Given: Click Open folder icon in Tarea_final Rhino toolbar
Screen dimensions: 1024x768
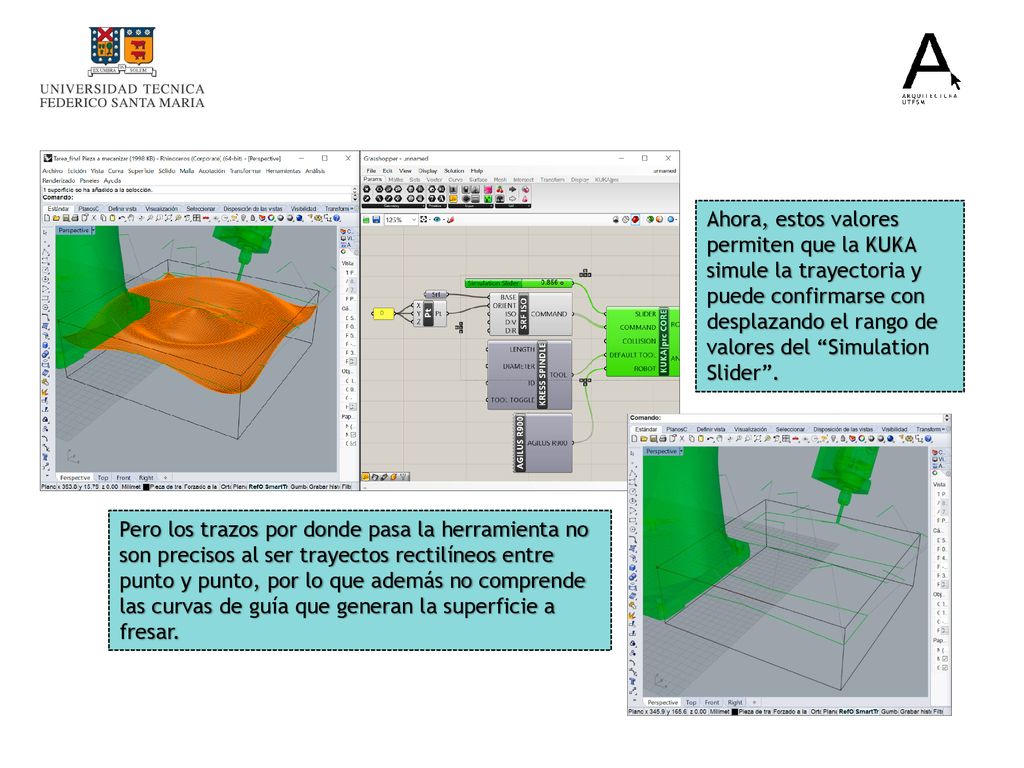Looking at the screenshot, I should coord(56,218).
